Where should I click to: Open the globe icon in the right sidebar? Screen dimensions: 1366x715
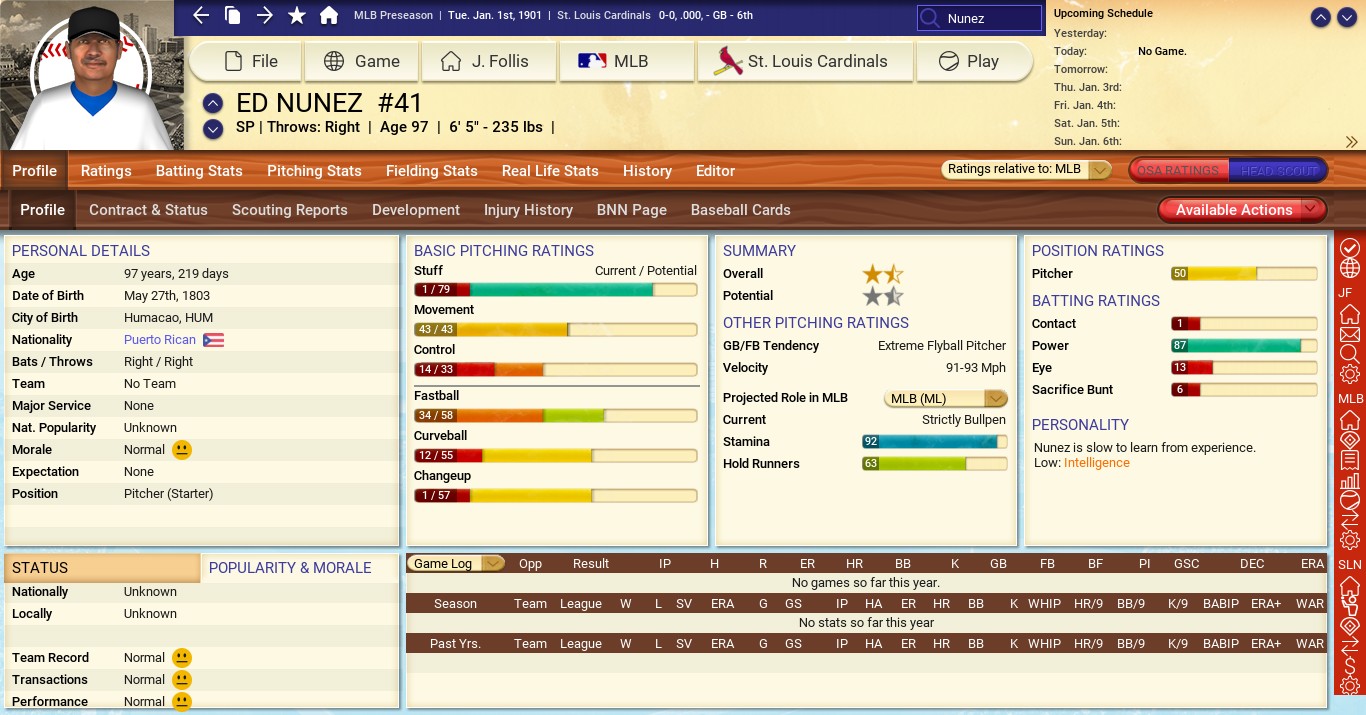1350,268
